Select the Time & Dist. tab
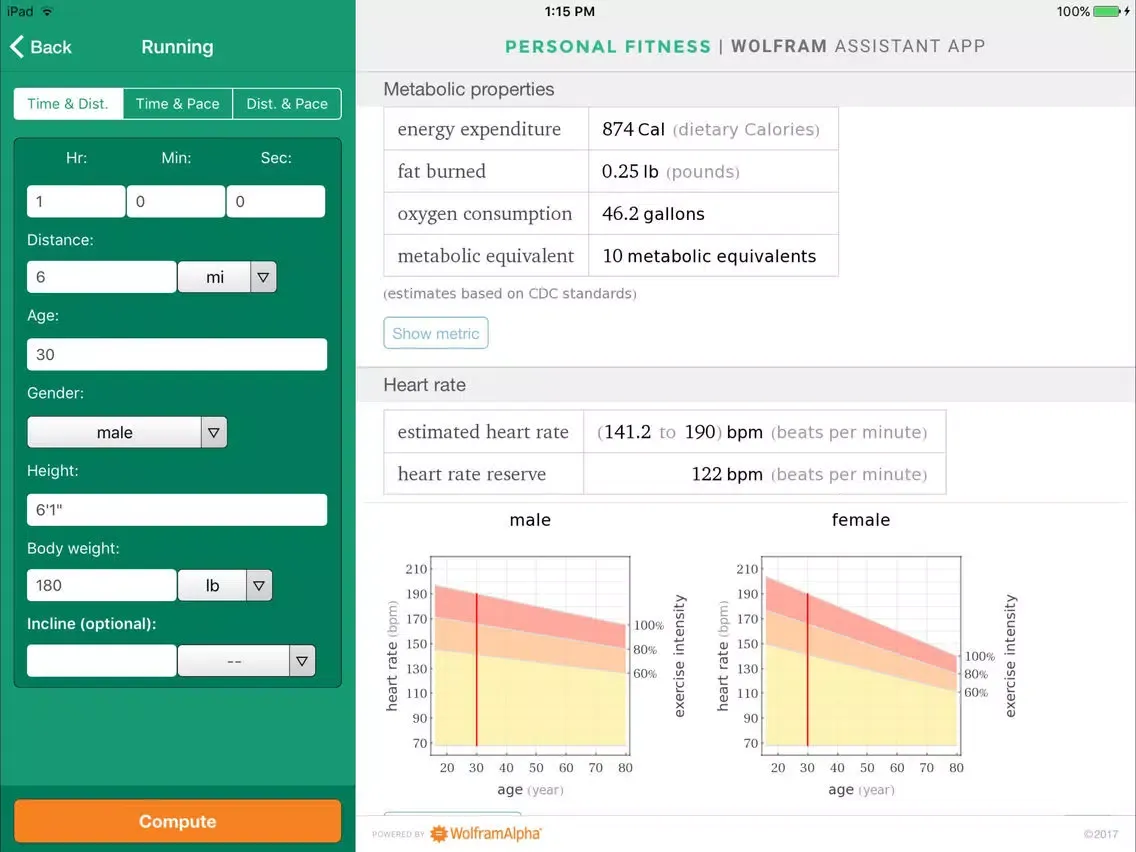 tap(68, 104)
